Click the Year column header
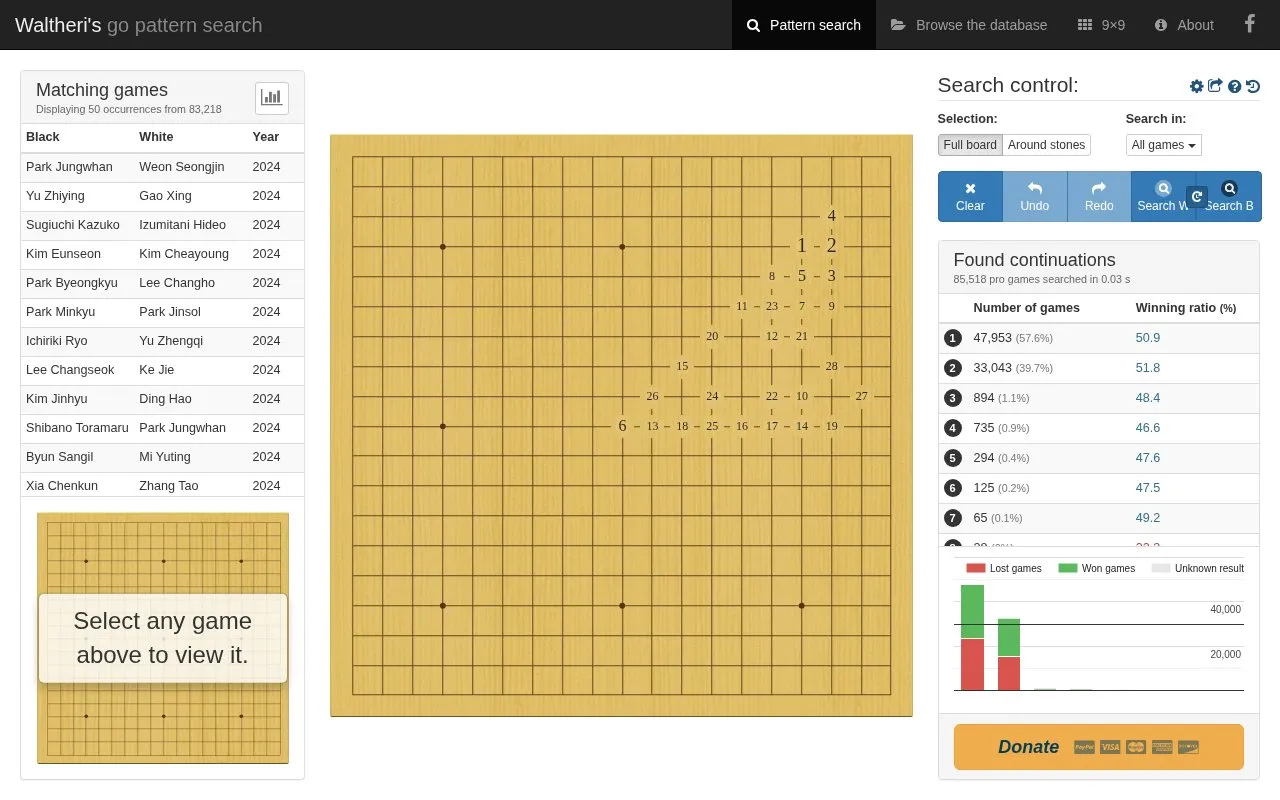 coord(266,137)
